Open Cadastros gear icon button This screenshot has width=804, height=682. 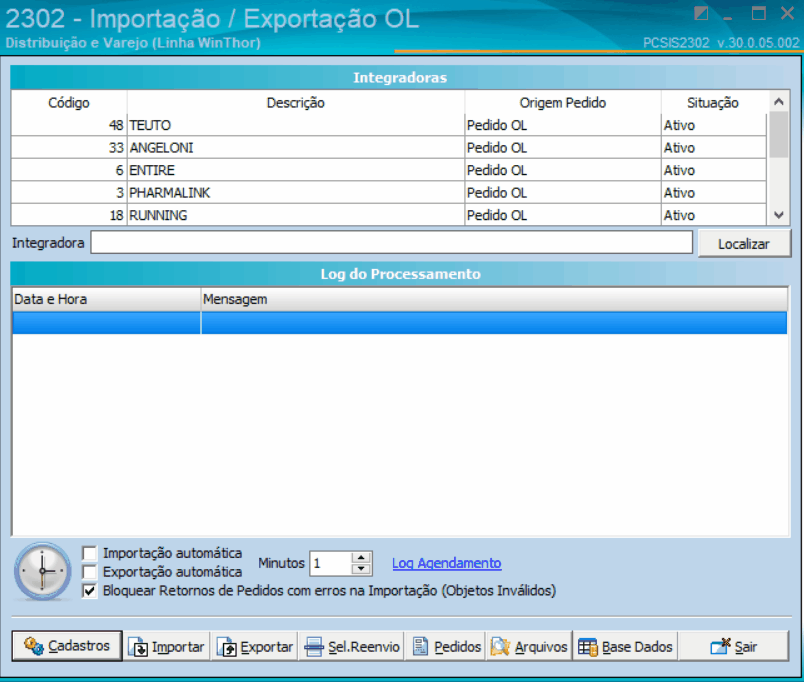[34, 646]
